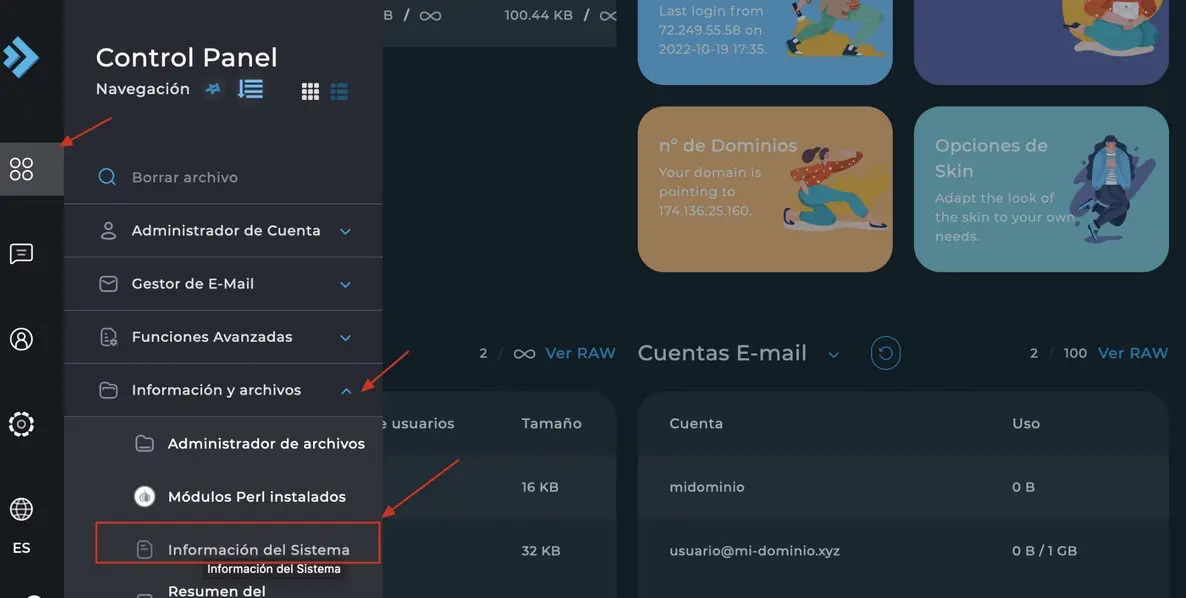Open the Opciones de Skin card

[1042, 189]
